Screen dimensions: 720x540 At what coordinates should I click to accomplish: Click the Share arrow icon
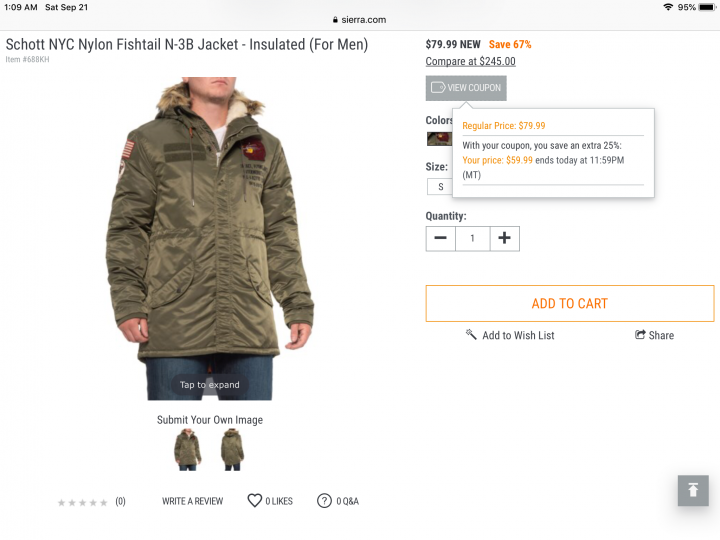(640, 335)
